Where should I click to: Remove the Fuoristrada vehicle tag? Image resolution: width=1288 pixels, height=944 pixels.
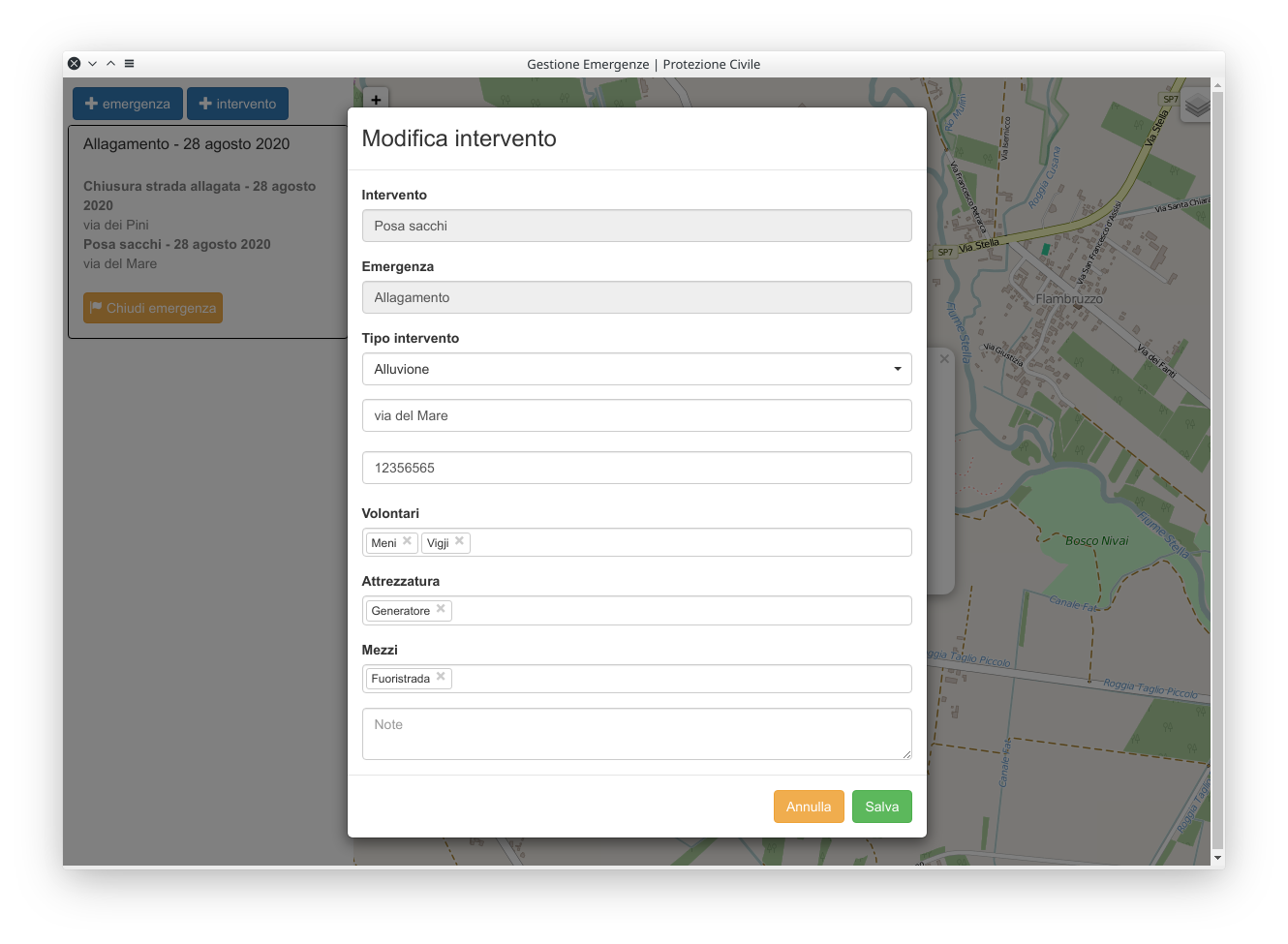coord(441,677)
